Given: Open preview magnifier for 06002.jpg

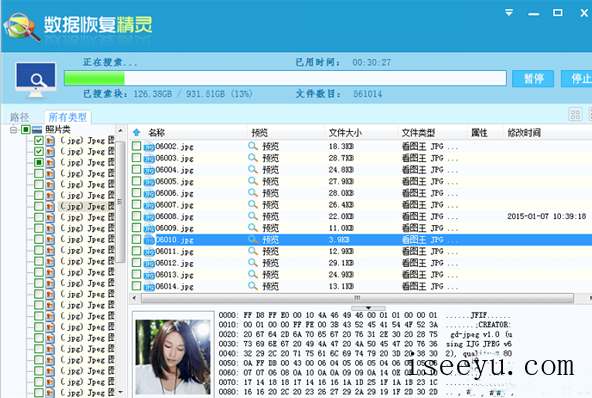Looking at the screenshot, I should (253, 146).
